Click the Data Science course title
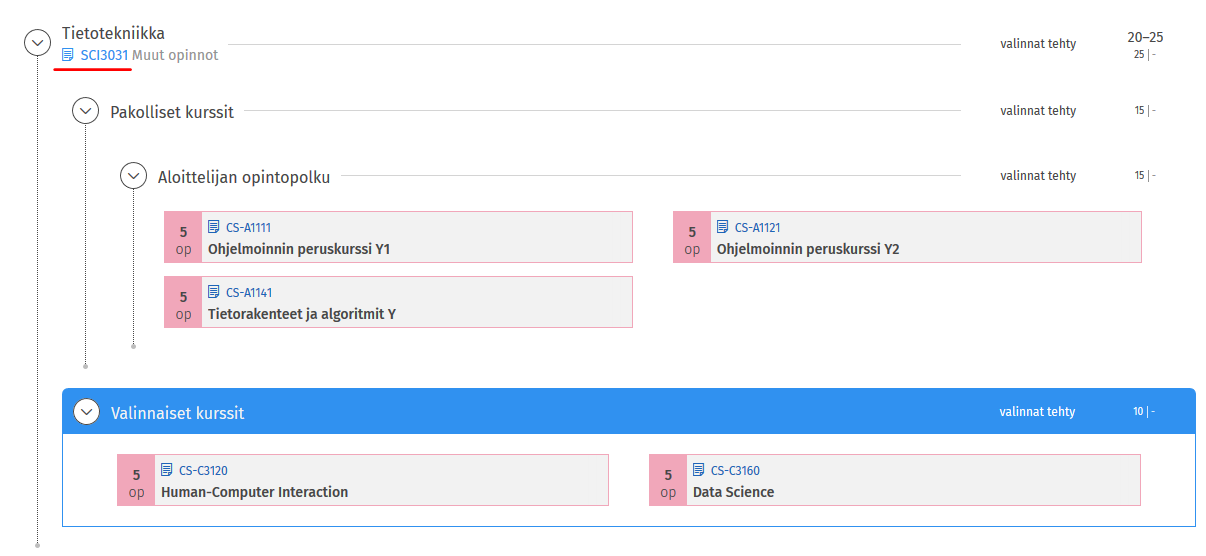1206x556 pixels. pyautogui.click(x=733, y=492)
